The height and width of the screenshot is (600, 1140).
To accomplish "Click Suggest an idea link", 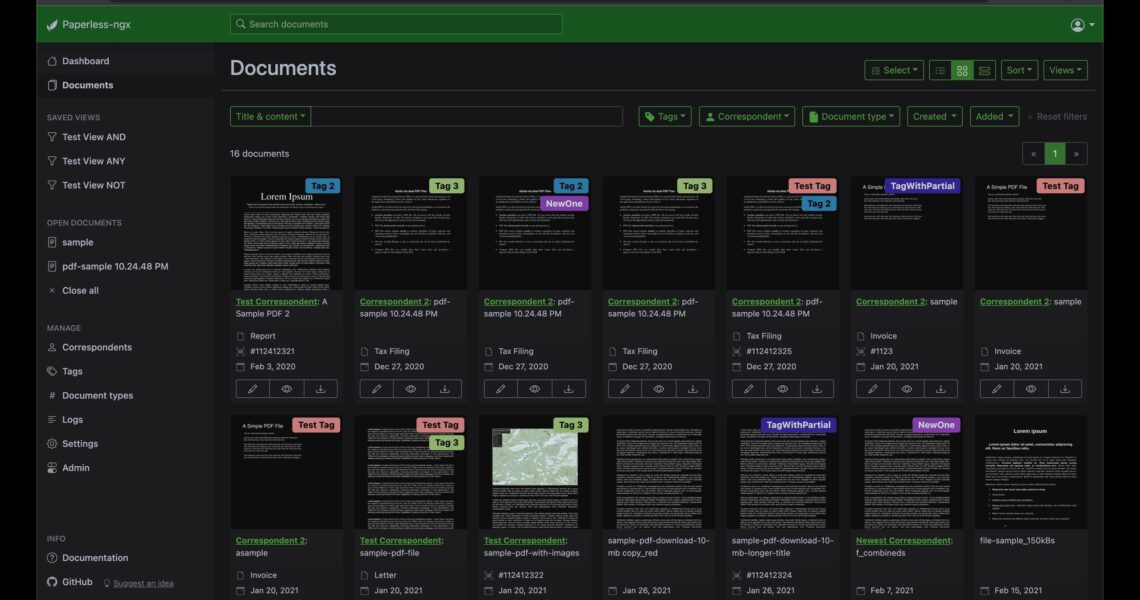I will click(143, 584).
